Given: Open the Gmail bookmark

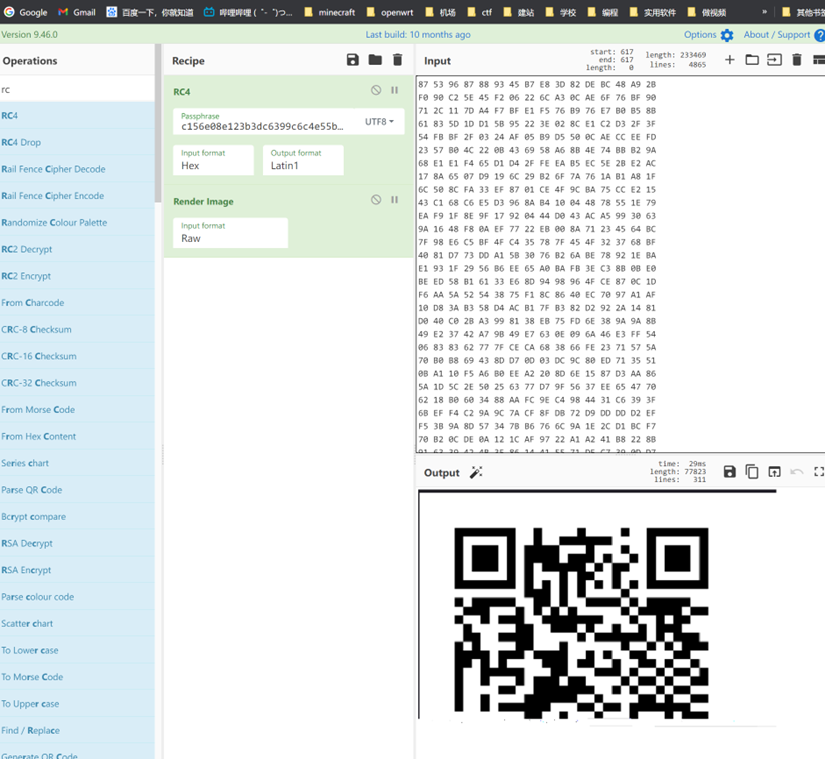Looking at the screenshot, I should tap(77, 12).
